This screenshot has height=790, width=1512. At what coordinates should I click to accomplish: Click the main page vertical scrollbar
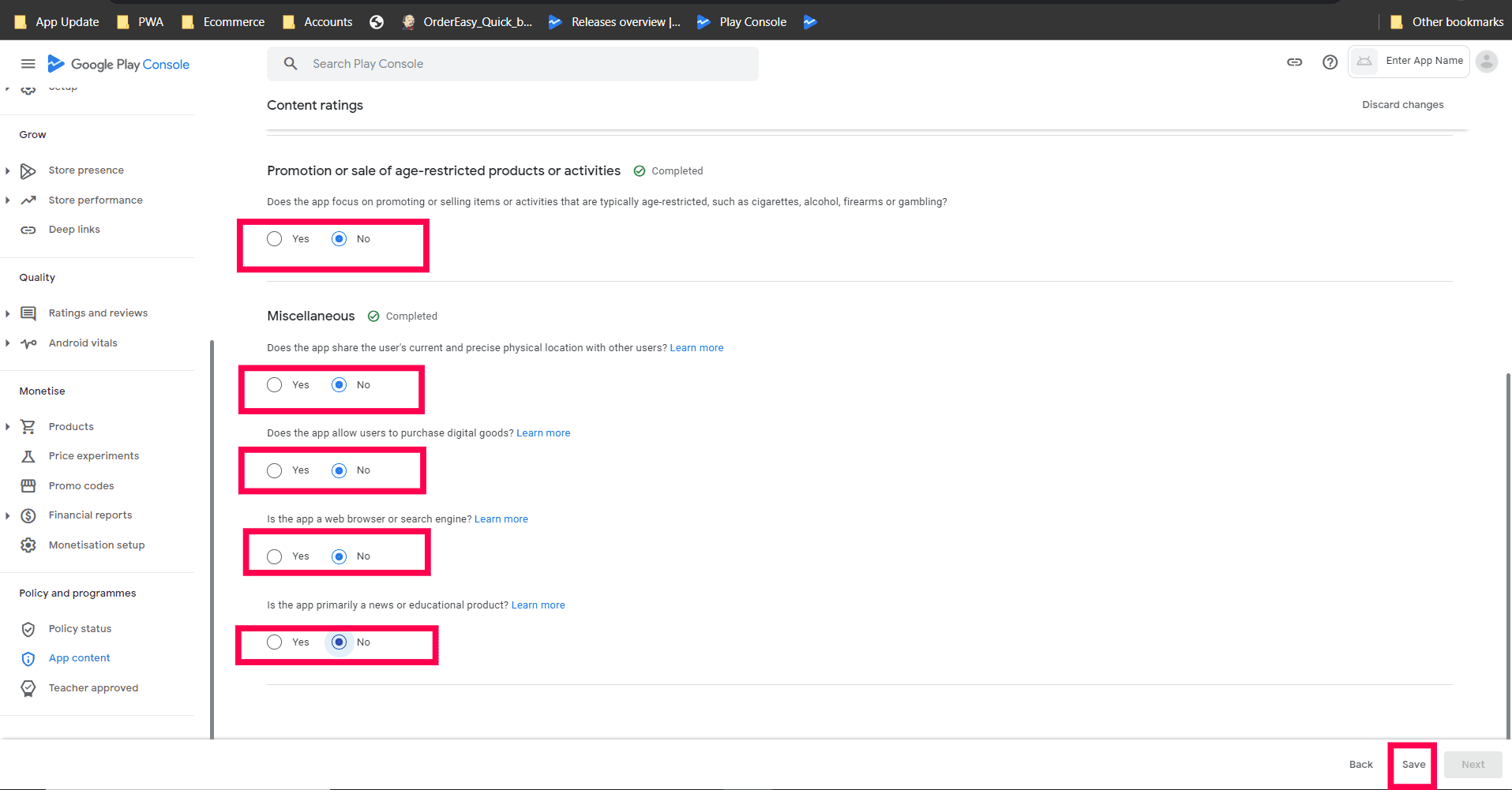coord(1508,556)
